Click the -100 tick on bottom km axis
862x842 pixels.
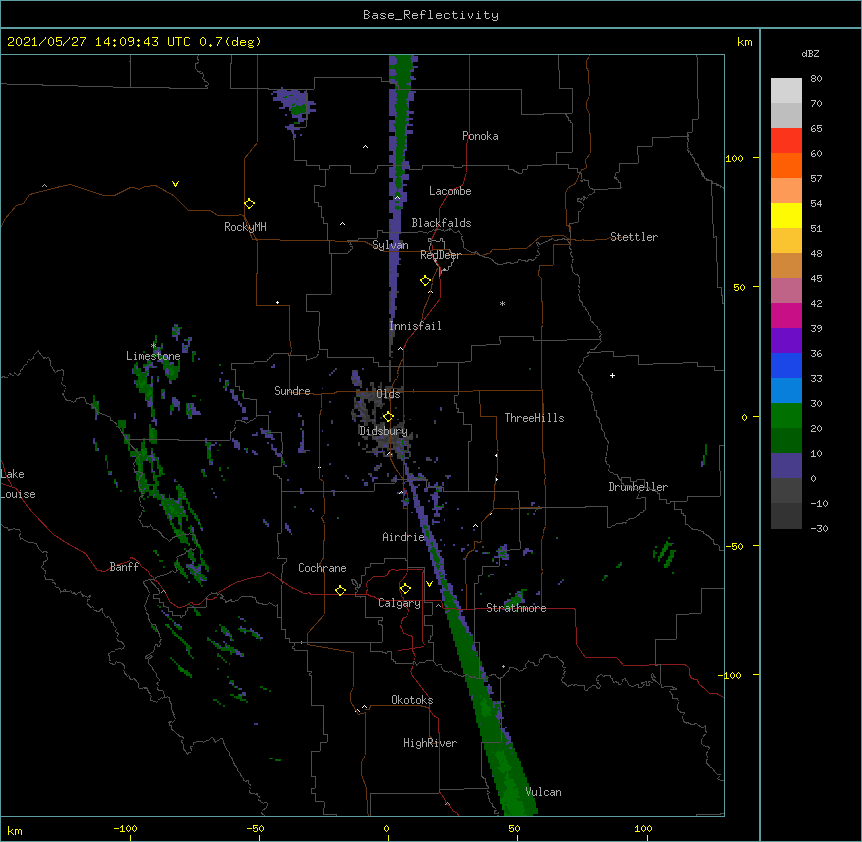click(x=125, y=828)
